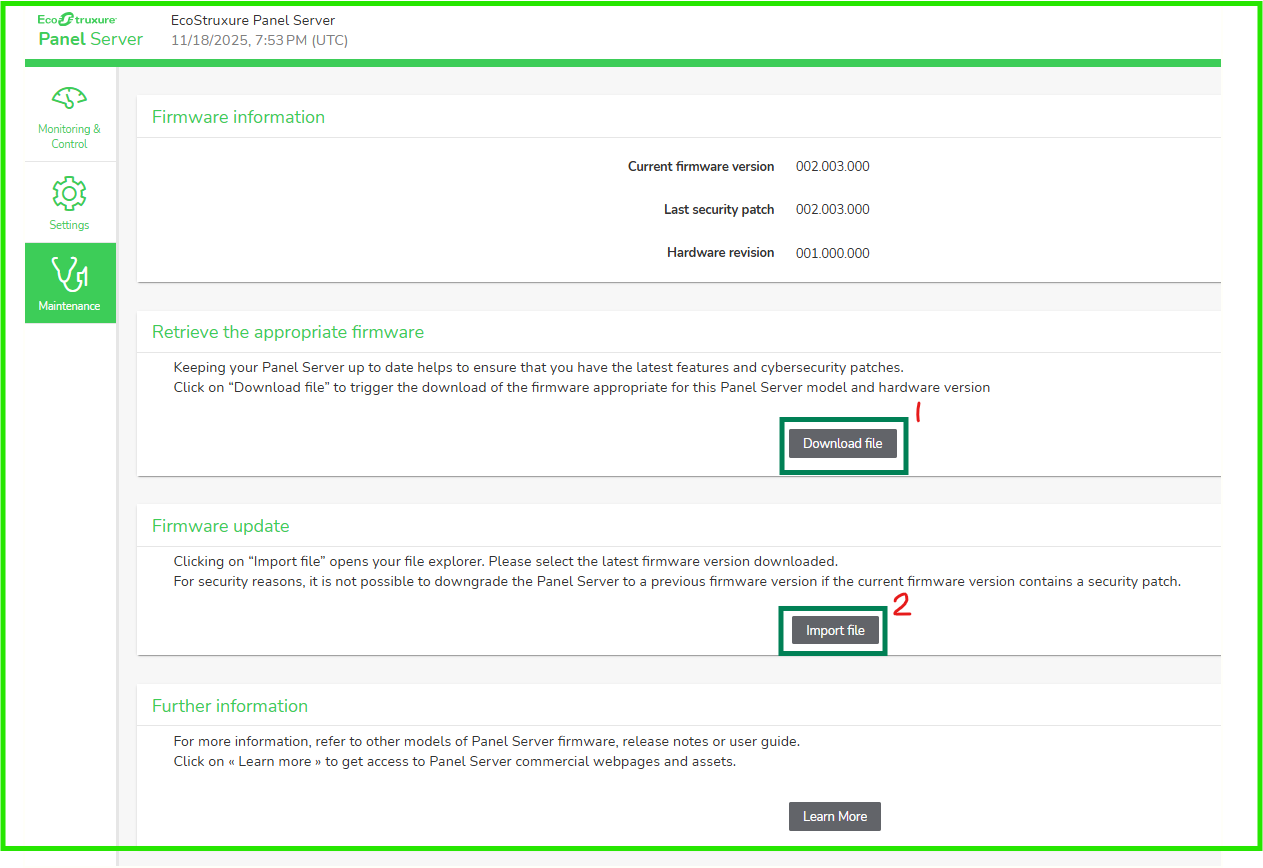
Task: Click the current firmware value 002.003.000
Action: coord(833,167)
